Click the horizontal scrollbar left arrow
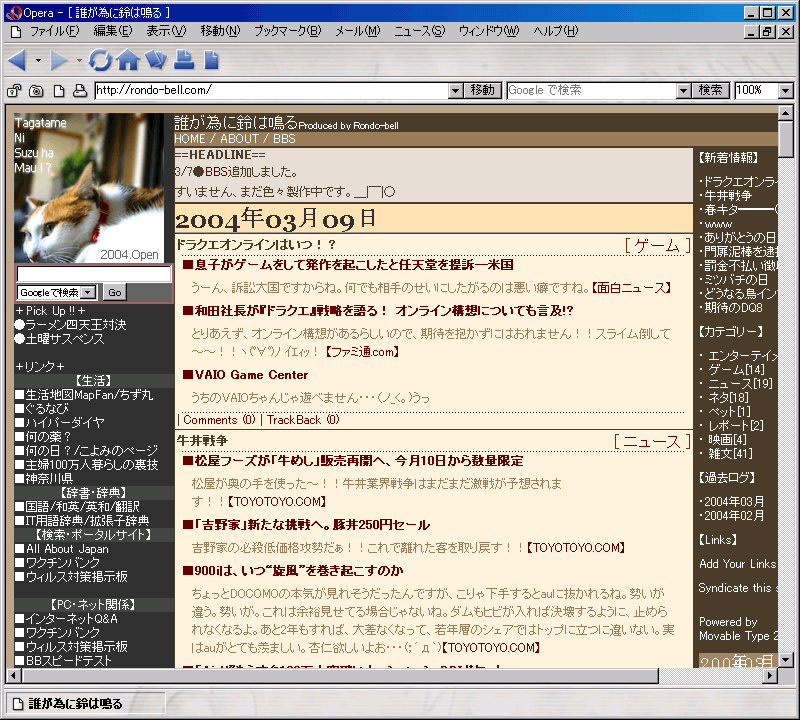The image size is (800, 720). pos(13,676)
